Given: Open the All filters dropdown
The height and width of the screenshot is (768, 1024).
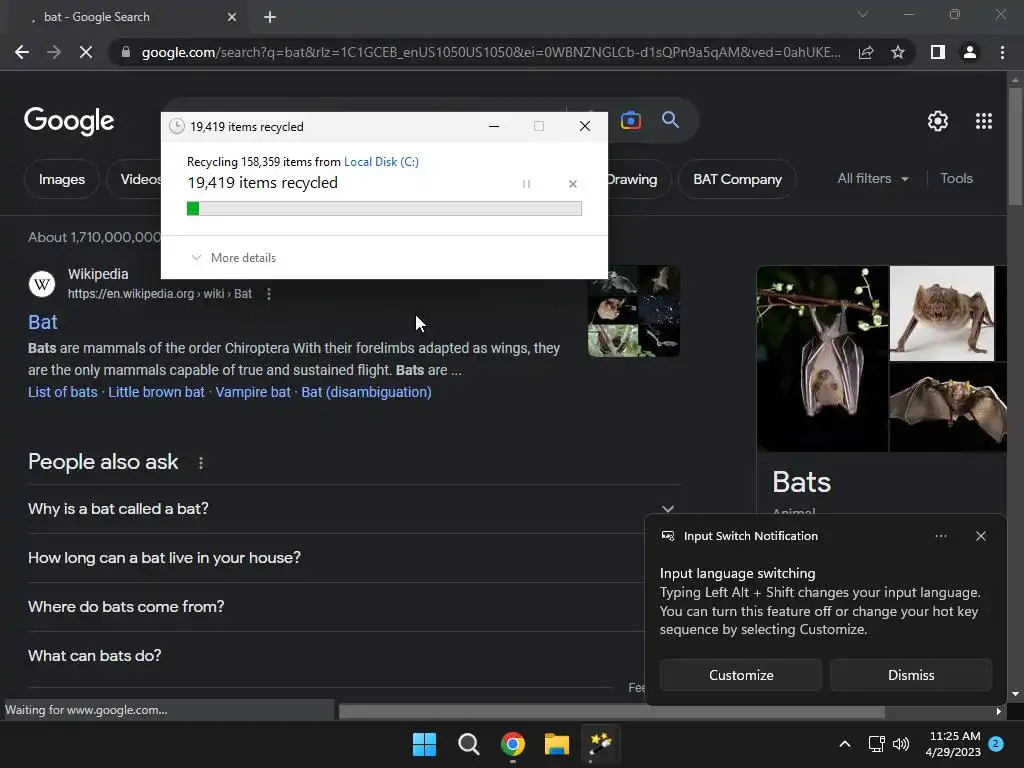Looking at the screenshot, I should pos(873,178).
